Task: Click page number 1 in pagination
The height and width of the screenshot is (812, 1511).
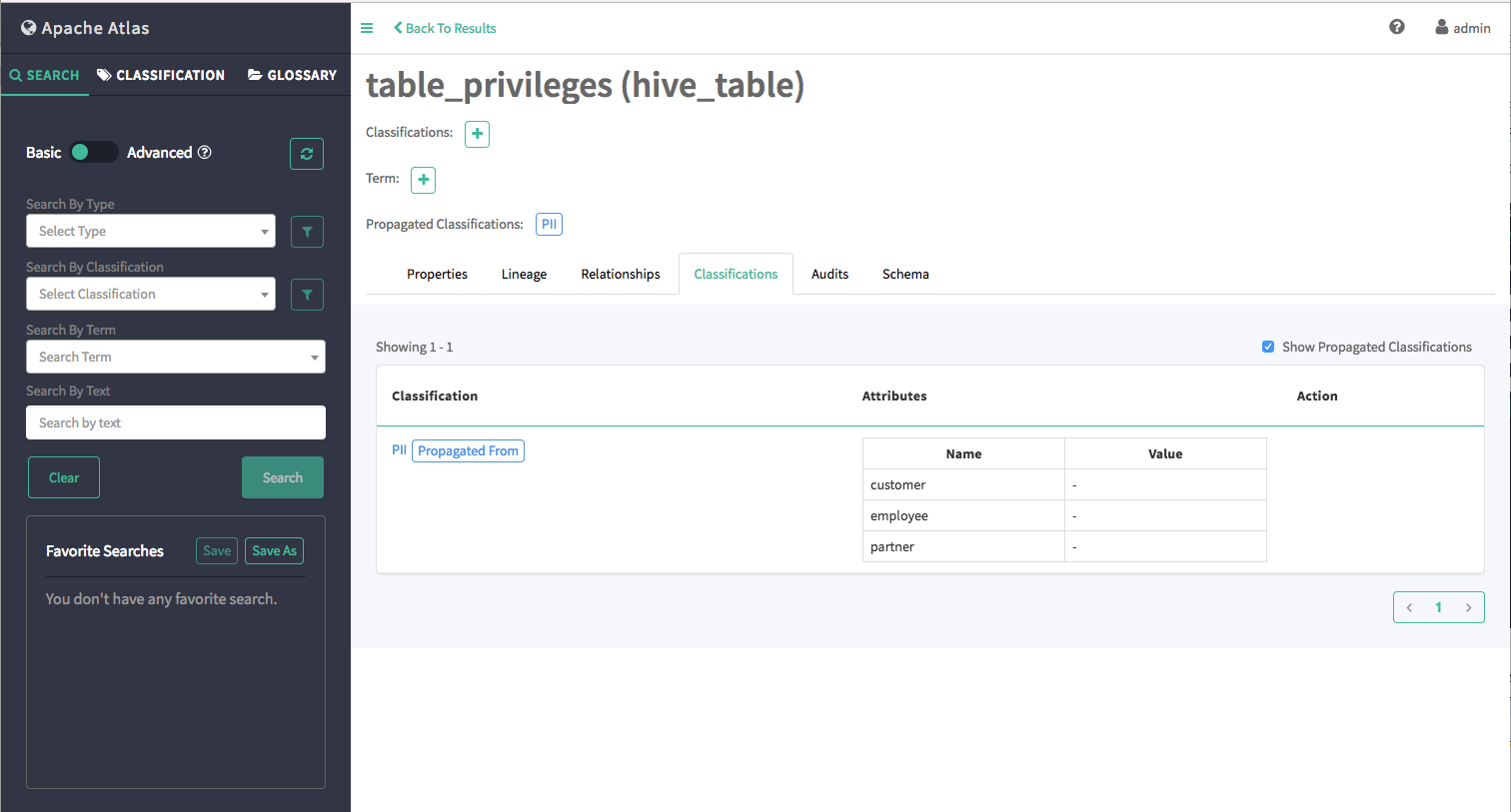Action: (1438, 607)
